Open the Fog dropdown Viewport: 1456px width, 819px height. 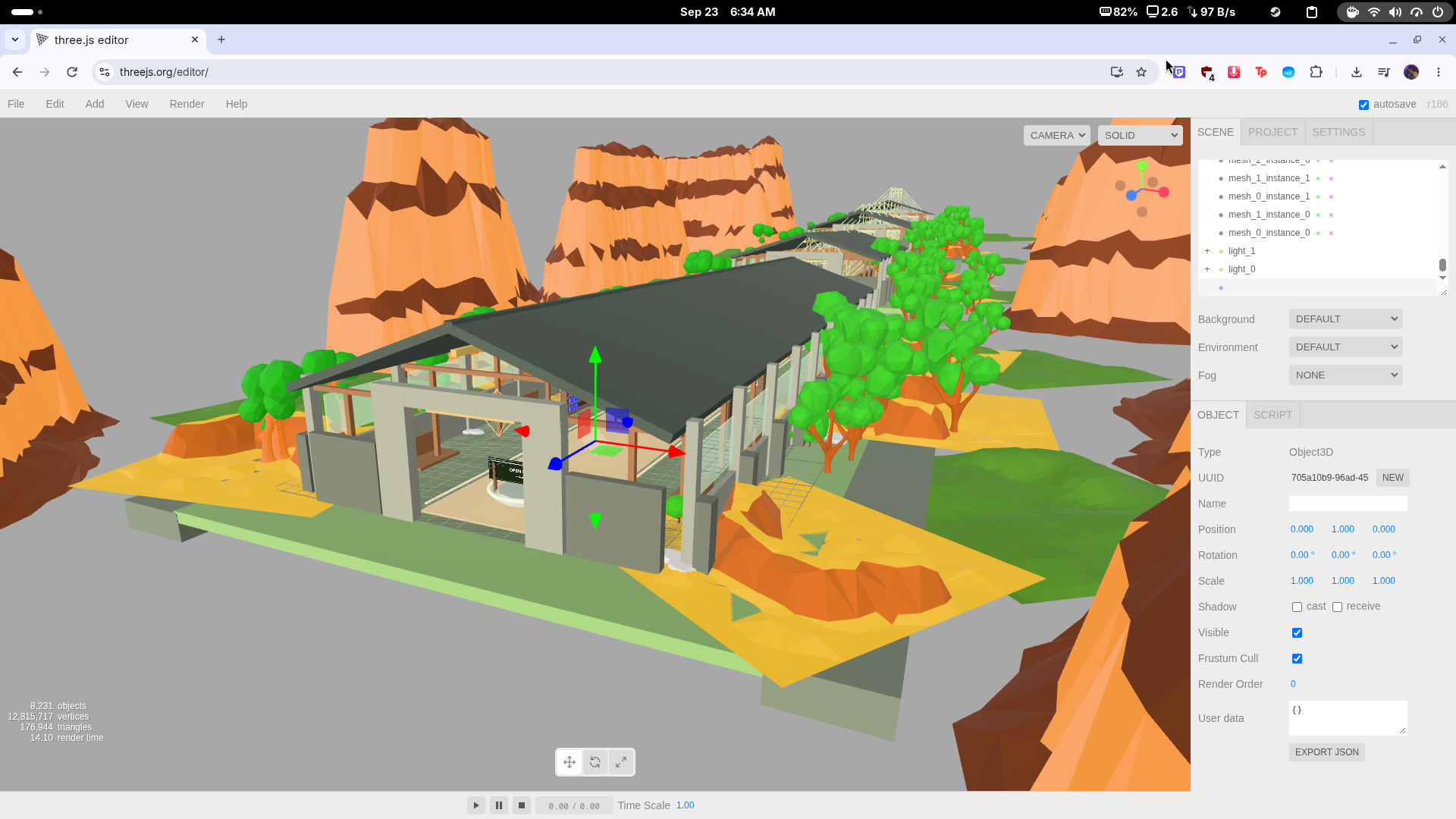pyautogui.click(x=1346, y=375)
